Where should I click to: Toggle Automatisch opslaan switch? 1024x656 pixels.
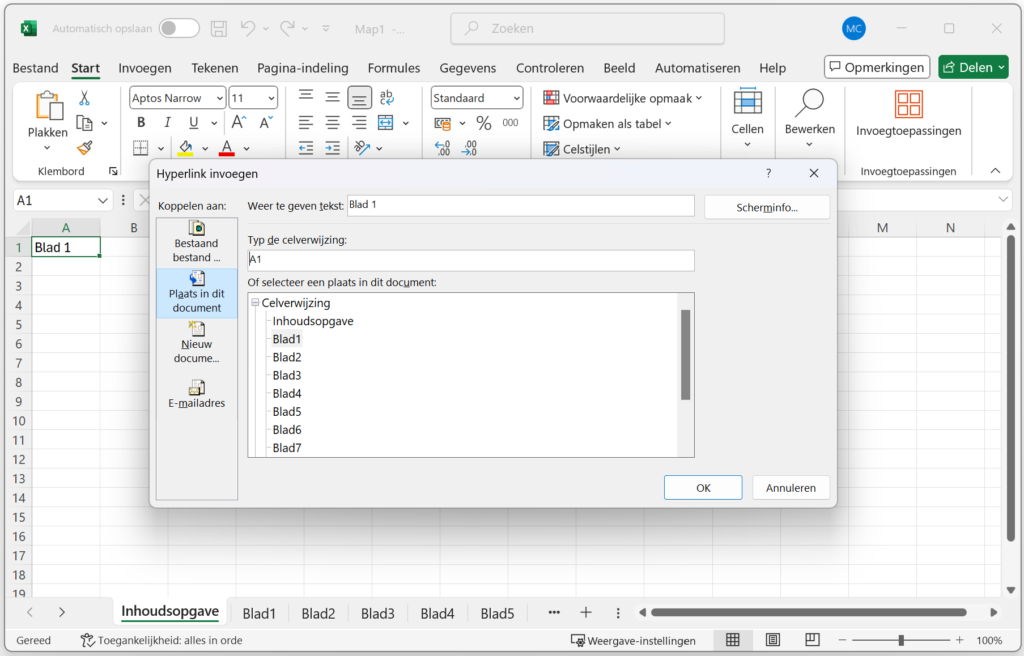[x=179, y=28]
